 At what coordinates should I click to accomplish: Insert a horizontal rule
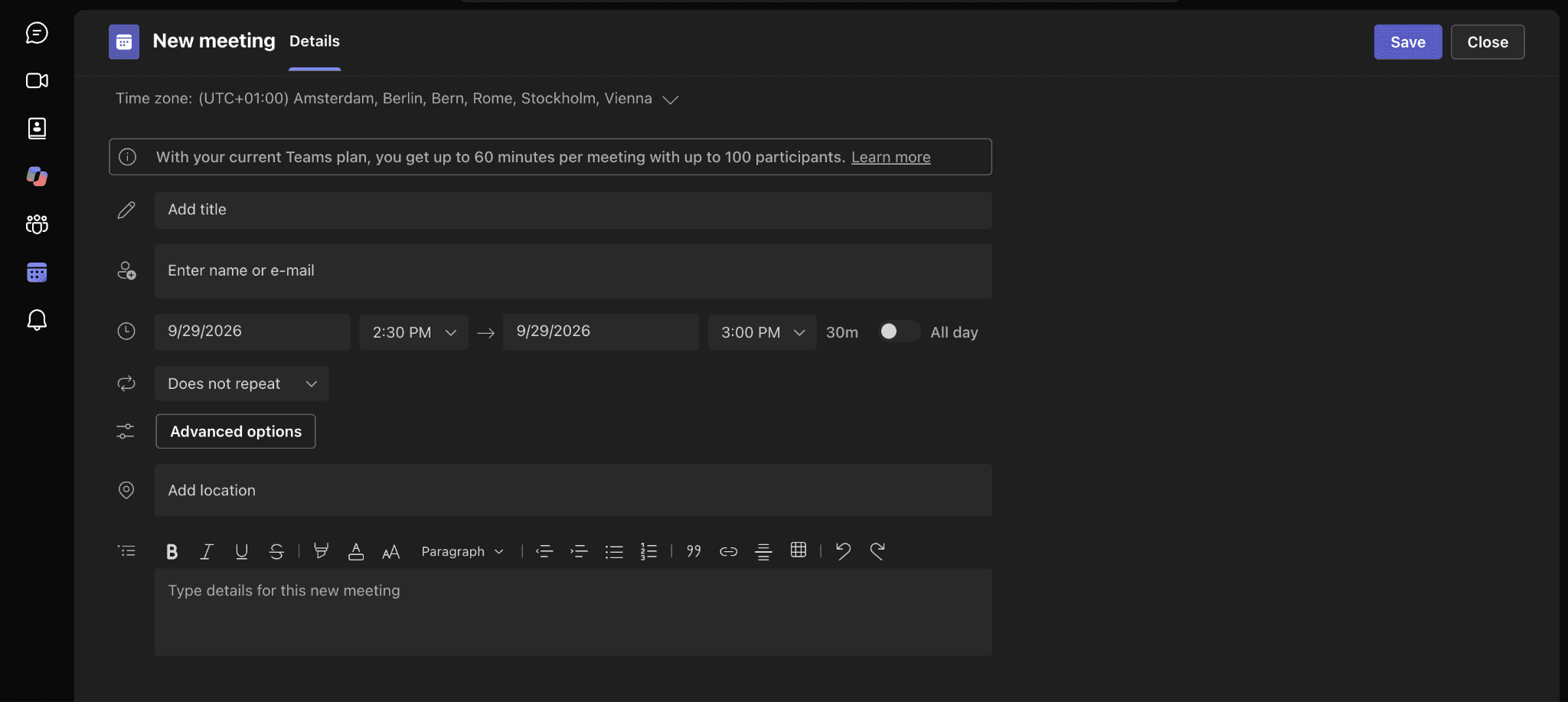(763, 551)
